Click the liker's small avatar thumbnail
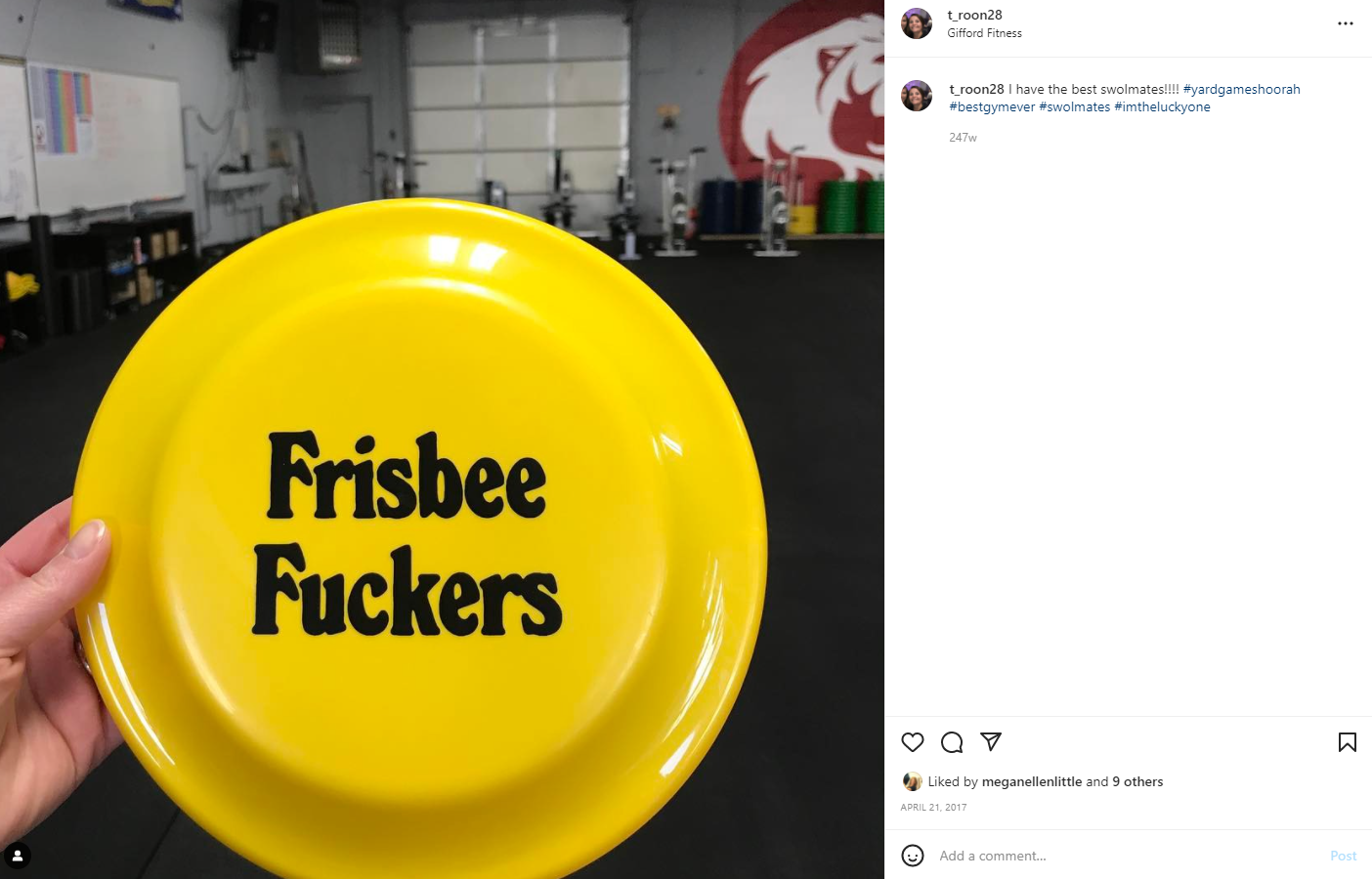 tap(913, 781)
